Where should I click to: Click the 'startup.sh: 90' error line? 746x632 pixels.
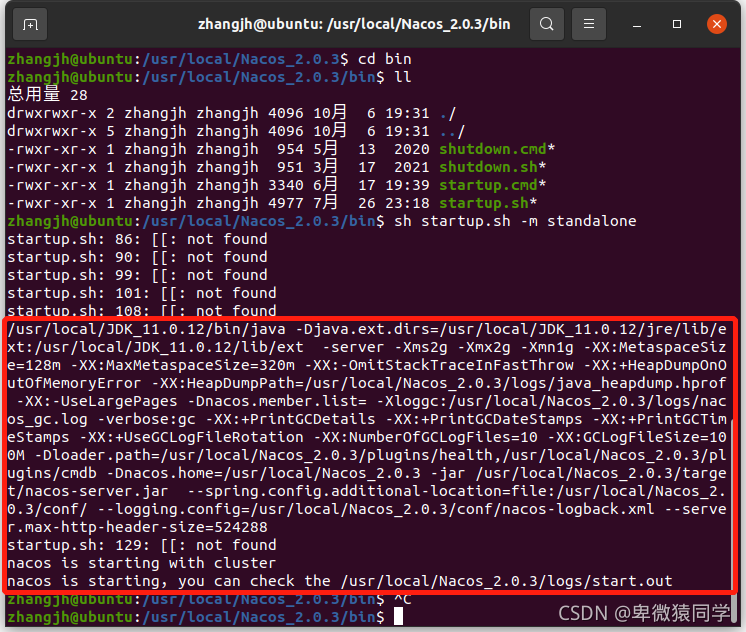pyautogui.click(x=137, y=257)
